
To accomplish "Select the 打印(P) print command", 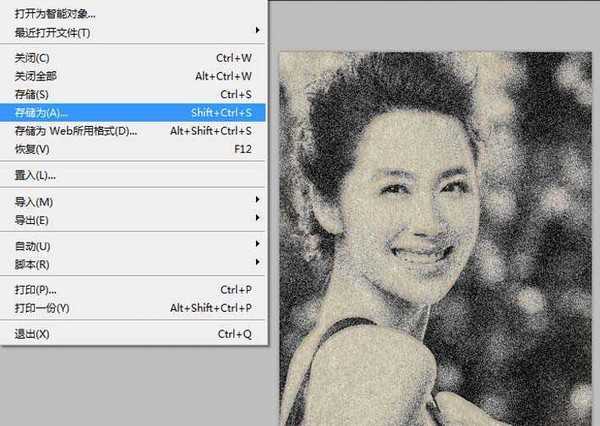I will (35, 289).
